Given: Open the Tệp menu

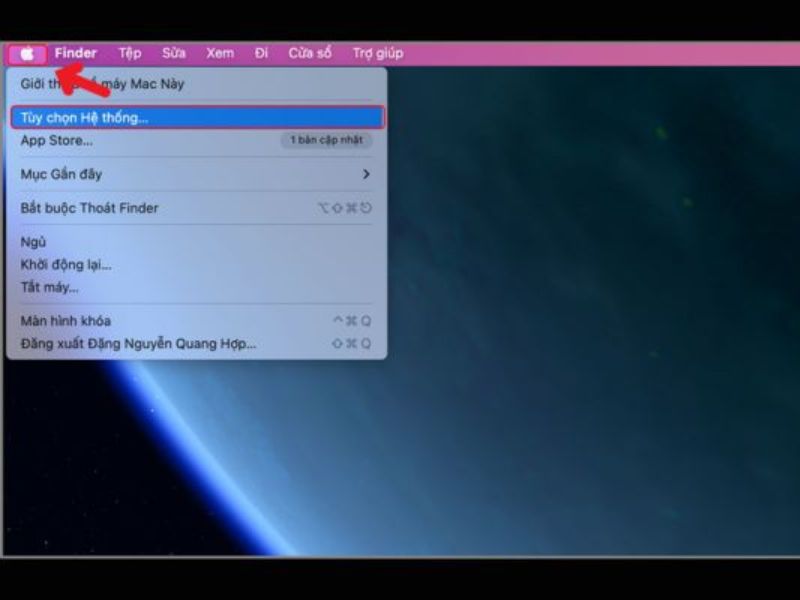Looking at the screenshot, I should tap(130, 53).
